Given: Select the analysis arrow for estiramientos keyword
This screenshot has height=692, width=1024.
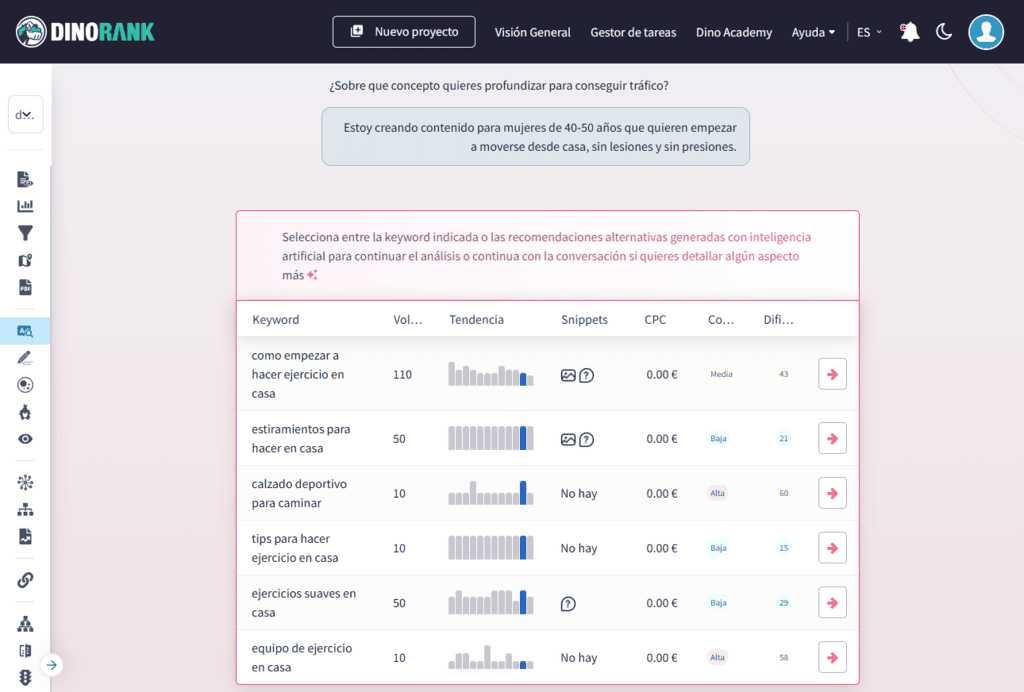Looking at the screenshot, I should tap(832, 438).
